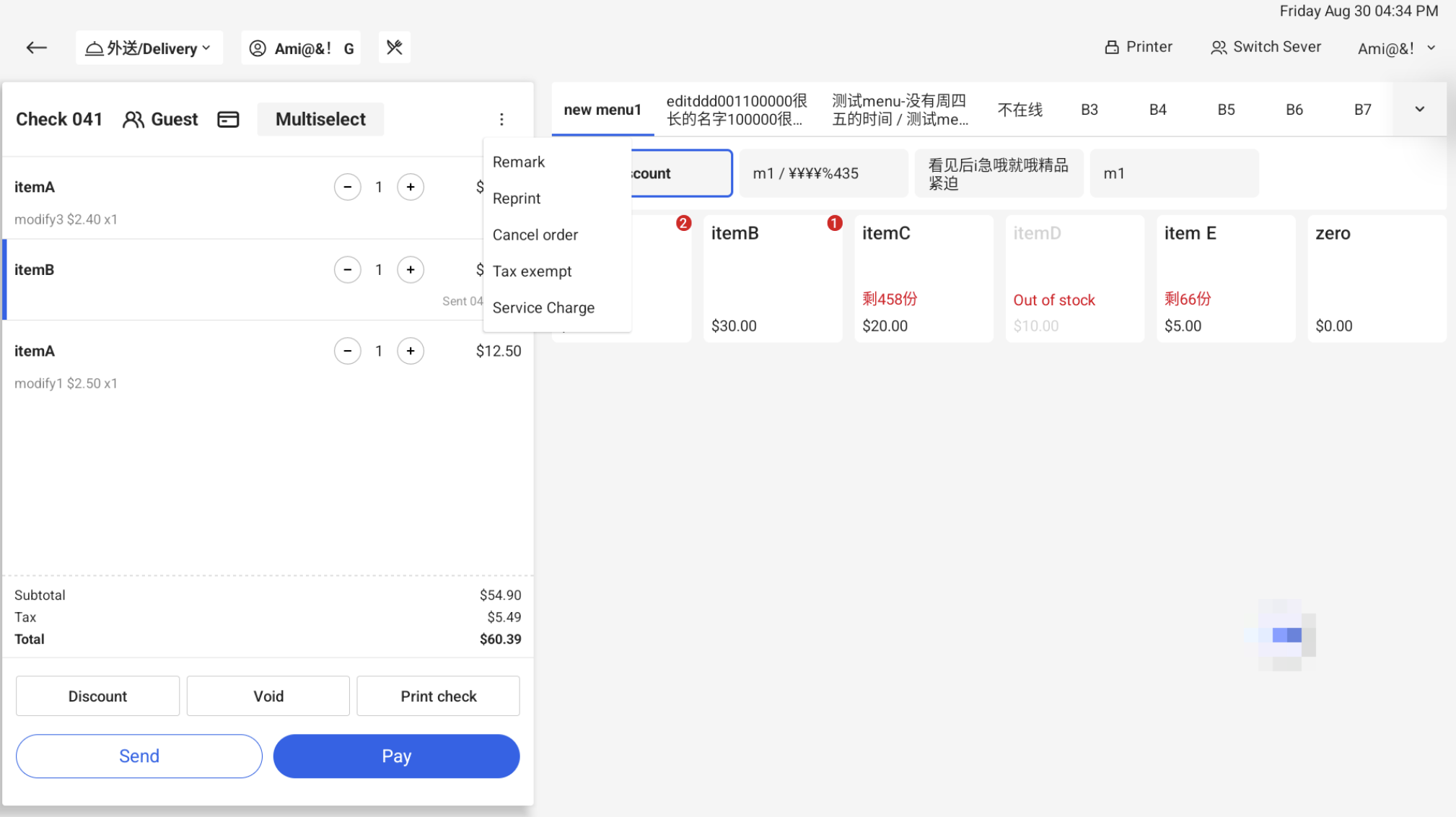Click the Switch Sever option
This screenshot has height=817, width=1456.
tap(1266, 46)
